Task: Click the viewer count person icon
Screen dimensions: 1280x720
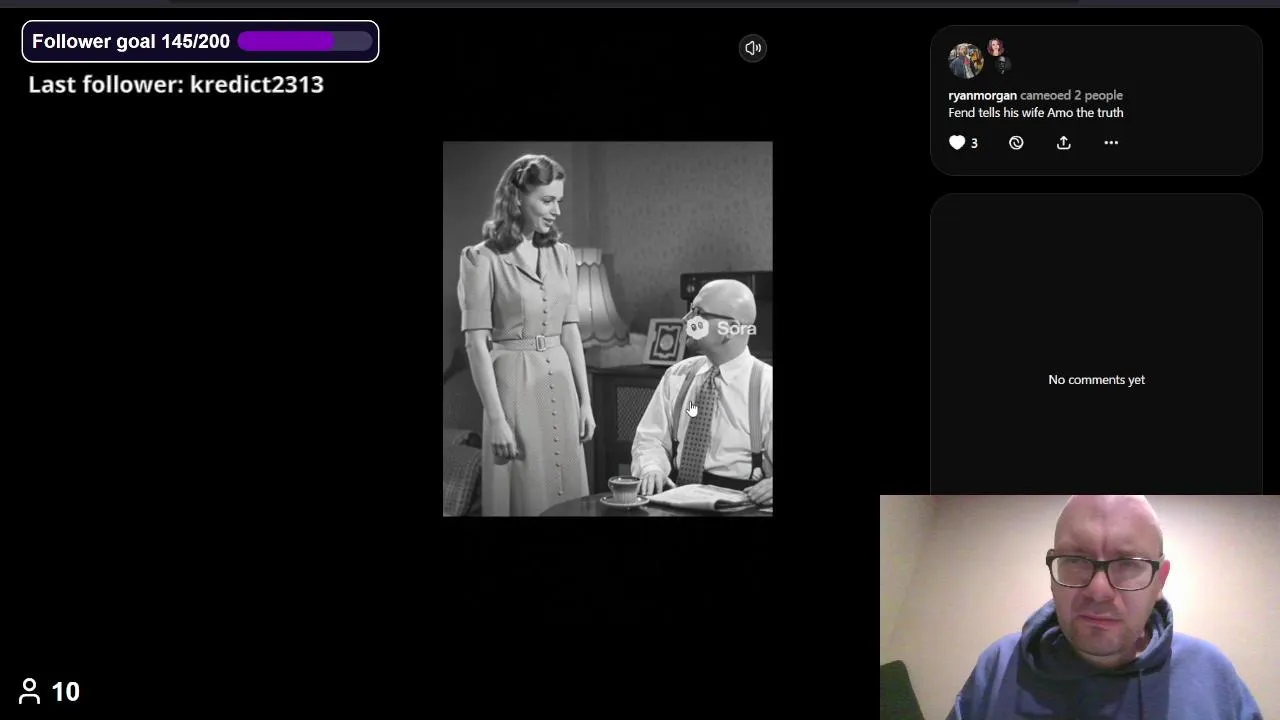Action: point(29,691)
